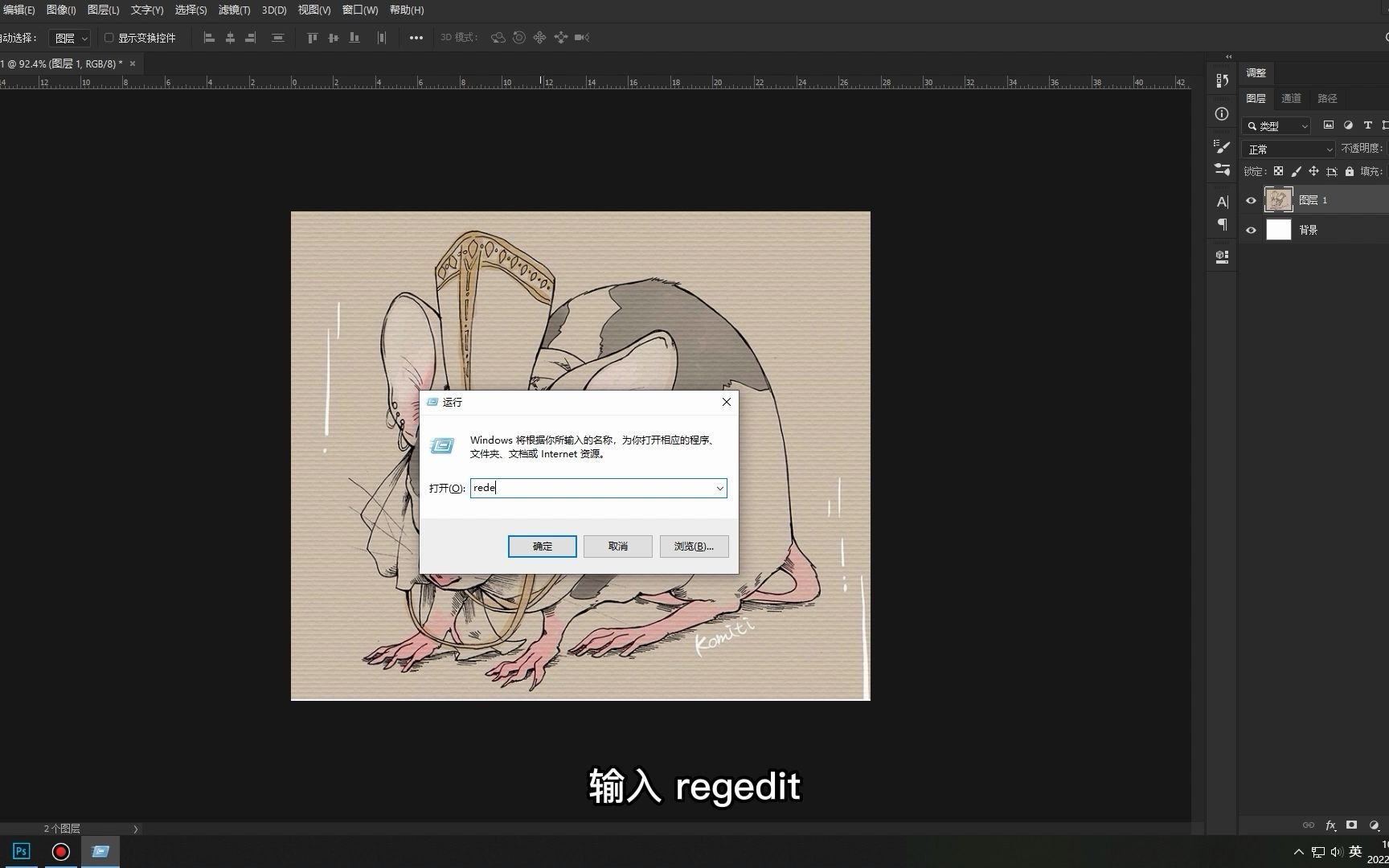
Task: Click align right edges icon
Action: (x=251, y=38)
